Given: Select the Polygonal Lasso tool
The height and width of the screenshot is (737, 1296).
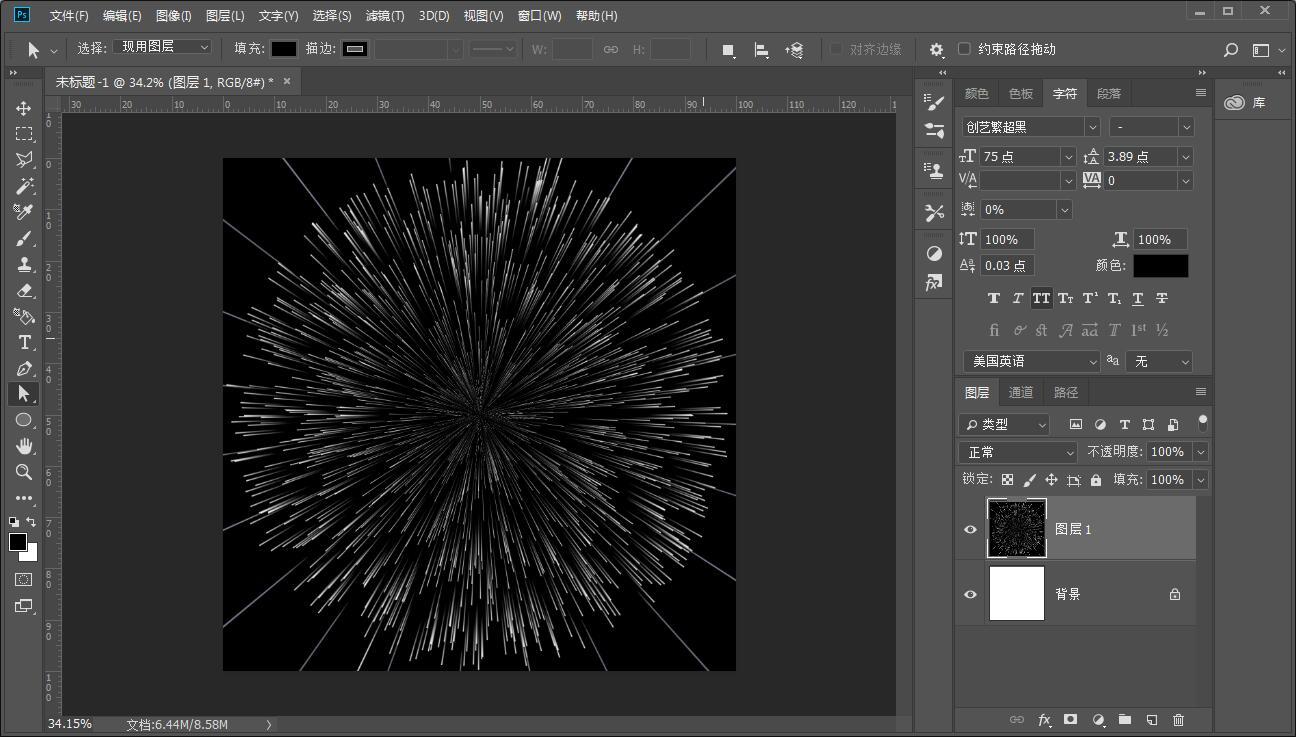Looking at the screenshot, I should tap(24, 160).
